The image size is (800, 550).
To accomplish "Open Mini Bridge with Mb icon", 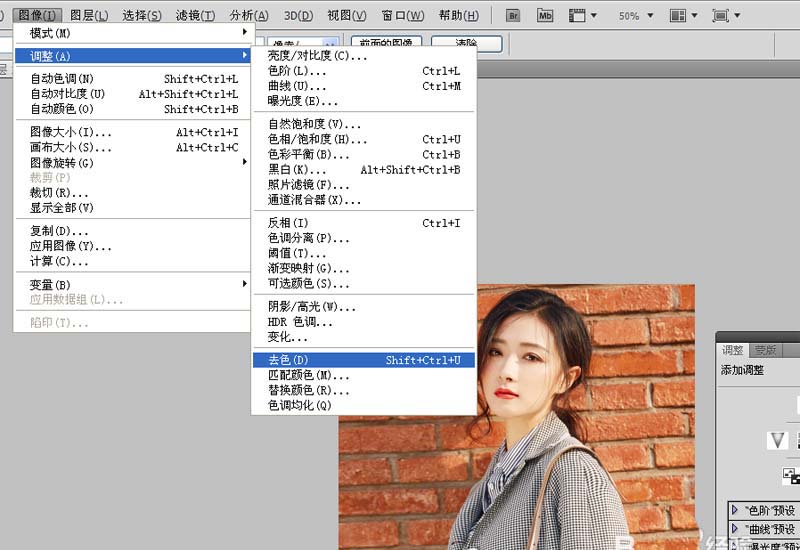I will tap(545, 15).
